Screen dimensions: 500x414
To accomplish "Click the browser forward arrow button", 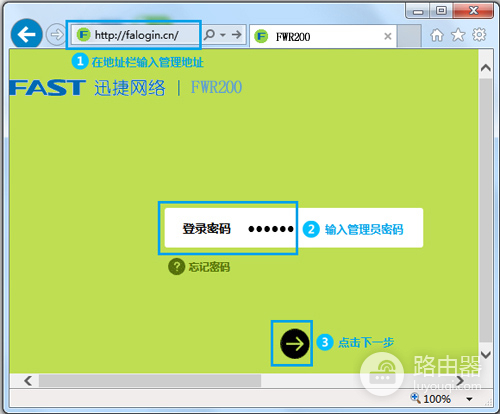I will [56, 34].
